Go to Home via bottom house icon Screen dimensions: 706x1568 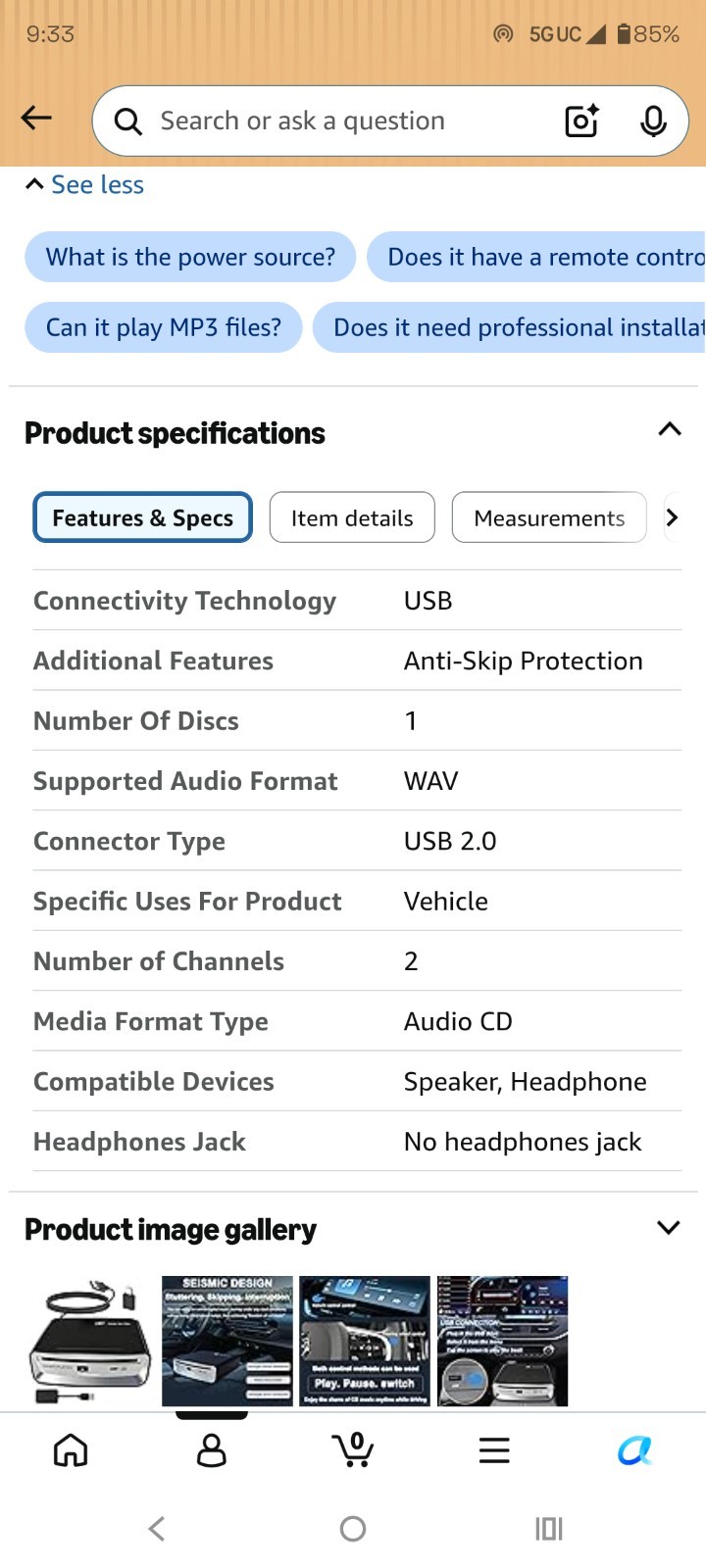(71, 1450)
